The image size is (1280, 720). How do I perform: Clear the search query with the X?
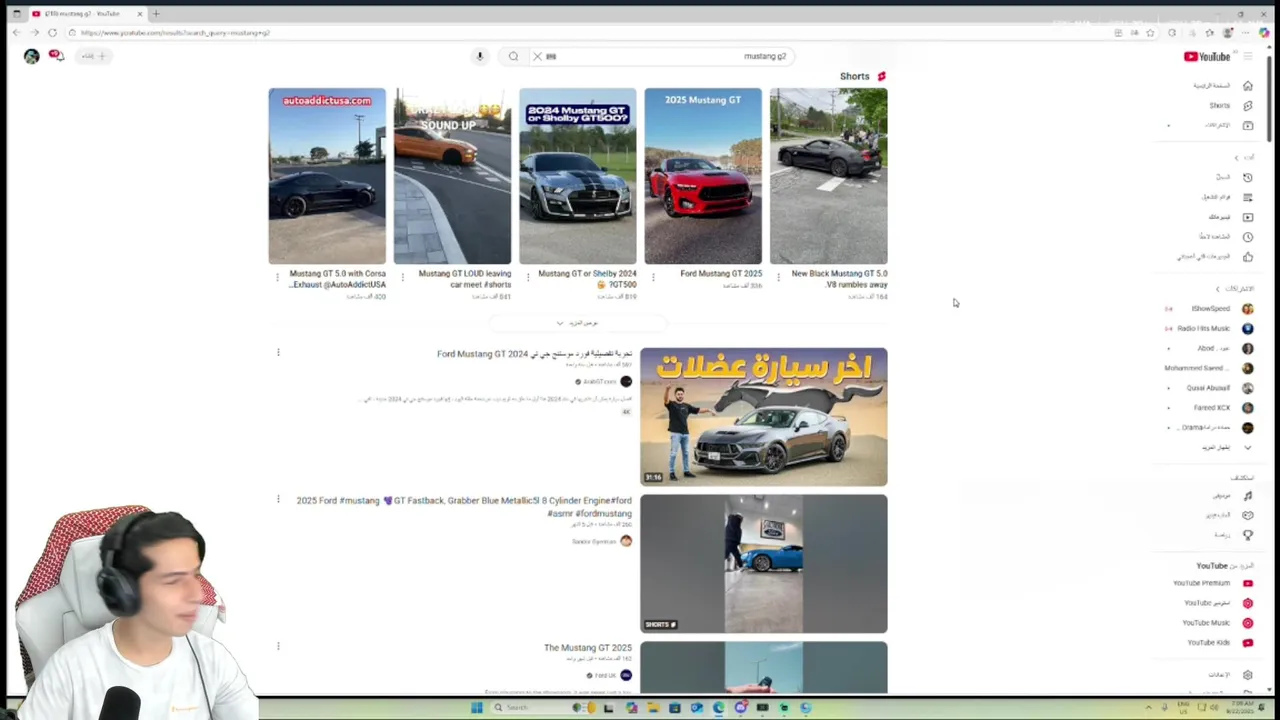click(x=537, y=56)
